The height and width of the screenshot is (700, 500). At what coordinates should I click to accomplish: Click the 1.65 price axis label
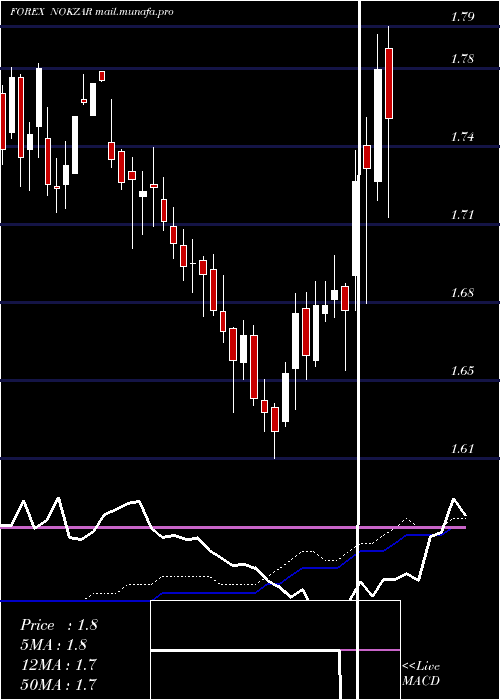(462, 371)
